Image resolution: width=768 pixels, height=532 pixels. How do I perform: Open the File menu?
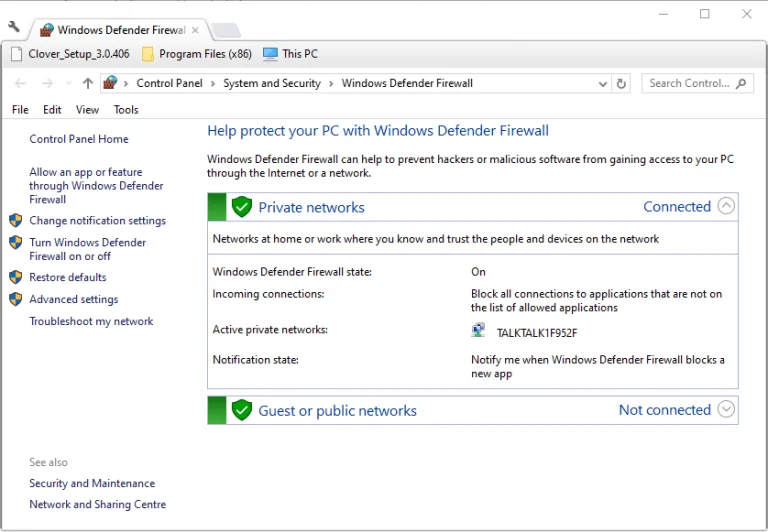click(x=20, y=110)
